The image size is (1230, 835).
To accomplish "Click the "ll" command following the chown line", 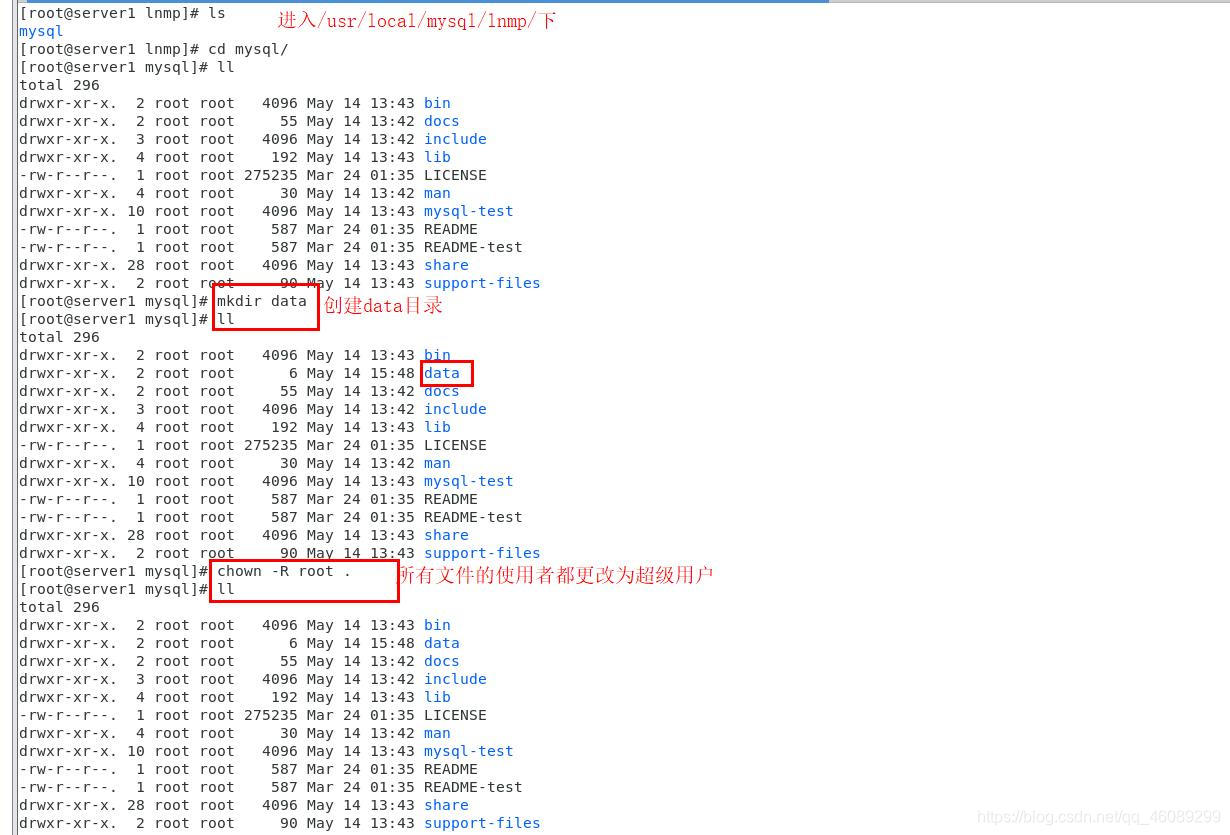I will tap(226, 589).
